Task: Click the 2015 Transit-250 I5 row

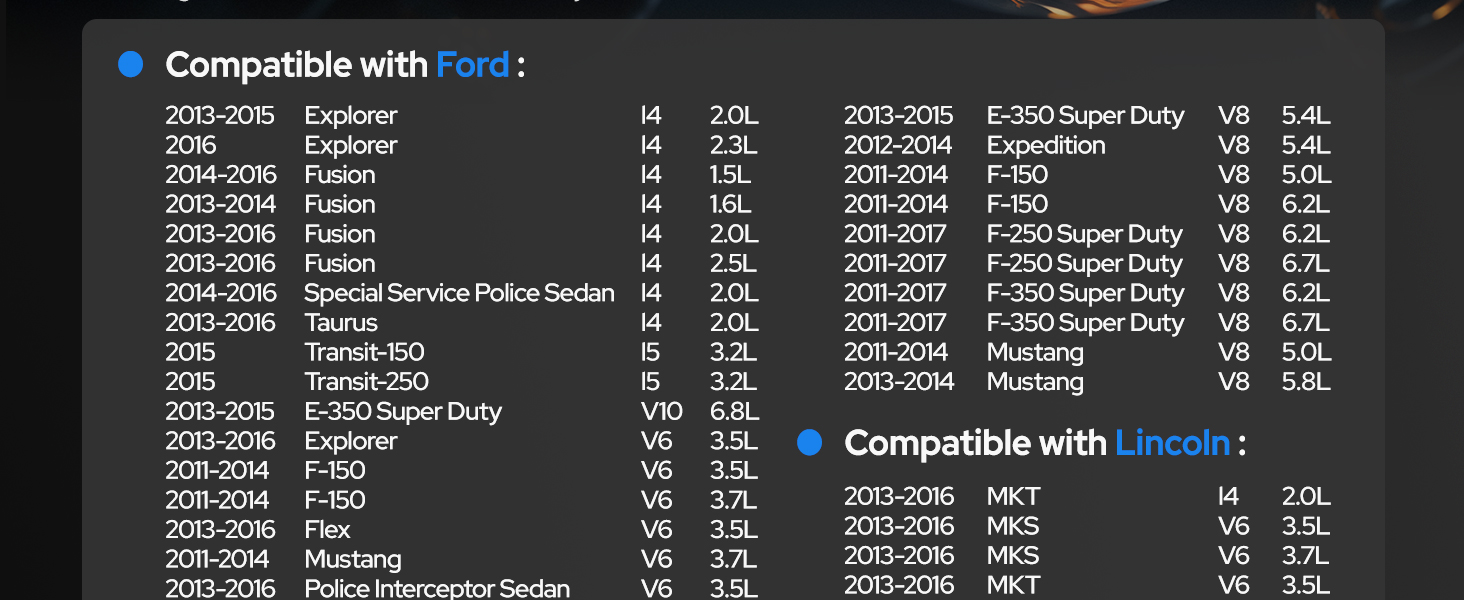Action: tap(462, 382)
